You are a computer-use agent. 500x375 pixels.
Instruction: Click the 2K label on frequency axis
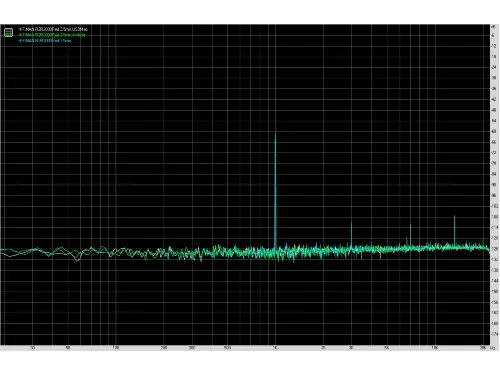(323, 348)
